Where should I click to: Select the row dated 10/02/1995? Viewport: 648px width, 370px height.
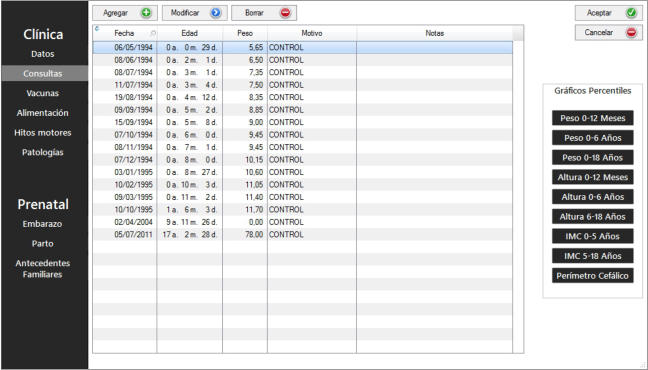coord(303,184)
